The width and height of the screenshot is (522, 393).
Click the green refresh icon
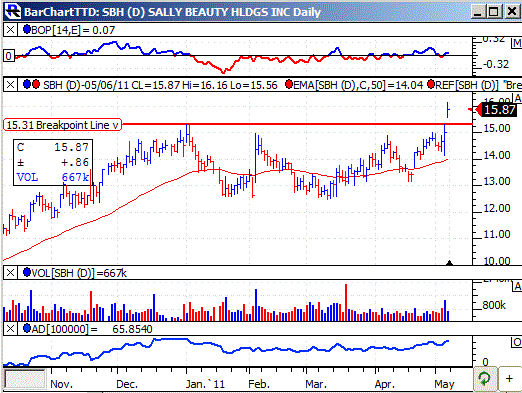tap(485, 379)
